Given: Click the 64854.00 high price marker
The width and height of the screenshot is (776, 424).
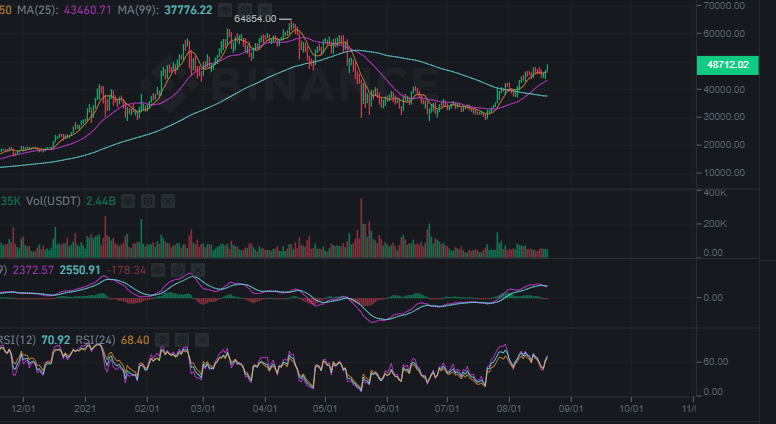Looking at the screenshot, I should 255,19.
